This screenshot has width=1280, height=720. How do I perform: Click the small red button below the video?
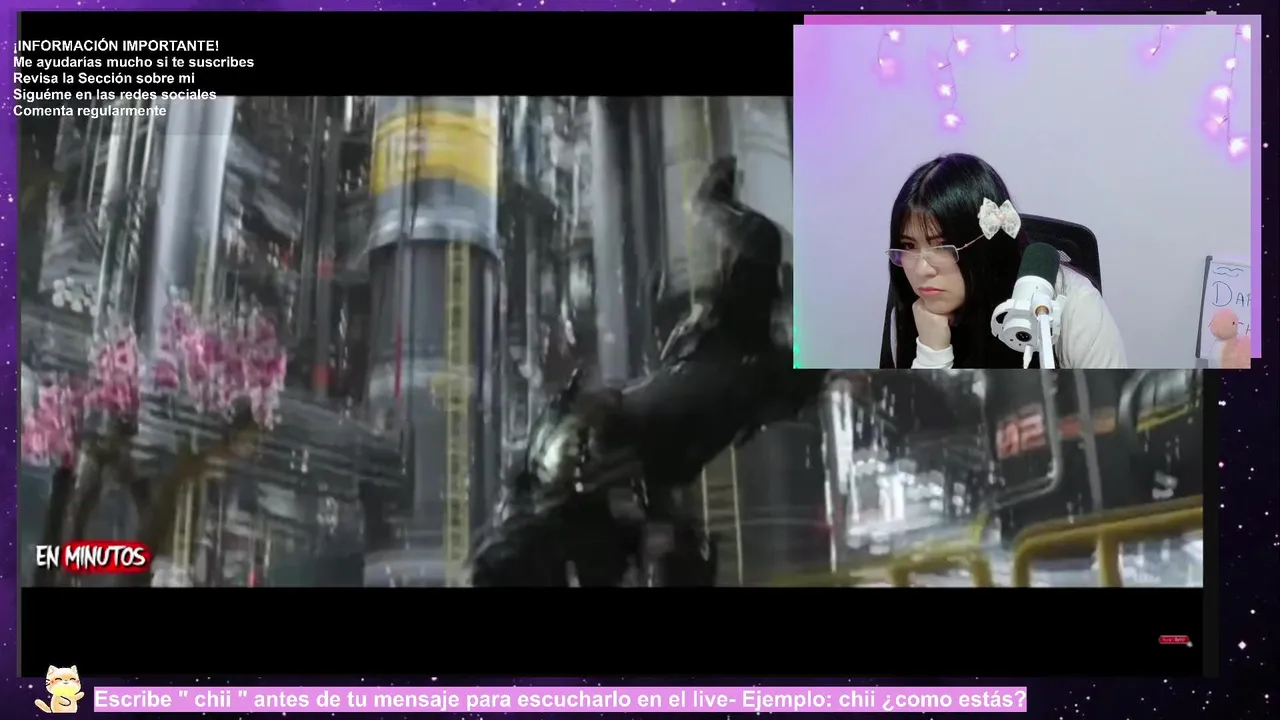pyautogui.click(x=1175, y=640)
